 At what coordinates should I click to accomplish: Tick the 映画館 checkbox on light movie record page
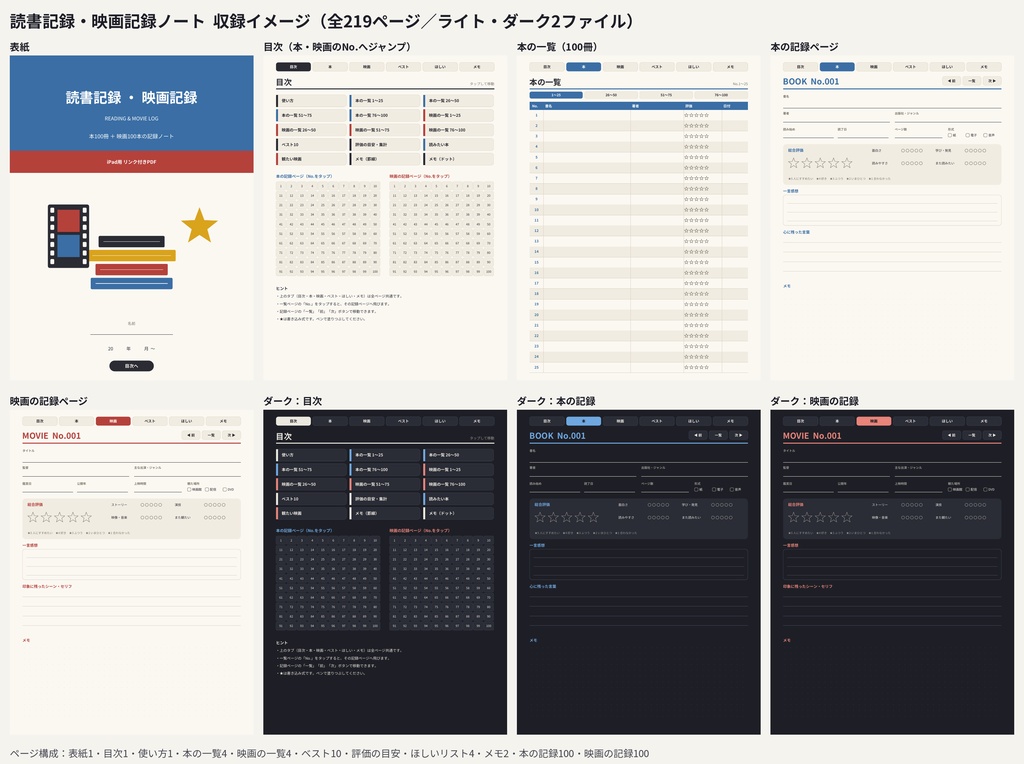coord(189,489)
